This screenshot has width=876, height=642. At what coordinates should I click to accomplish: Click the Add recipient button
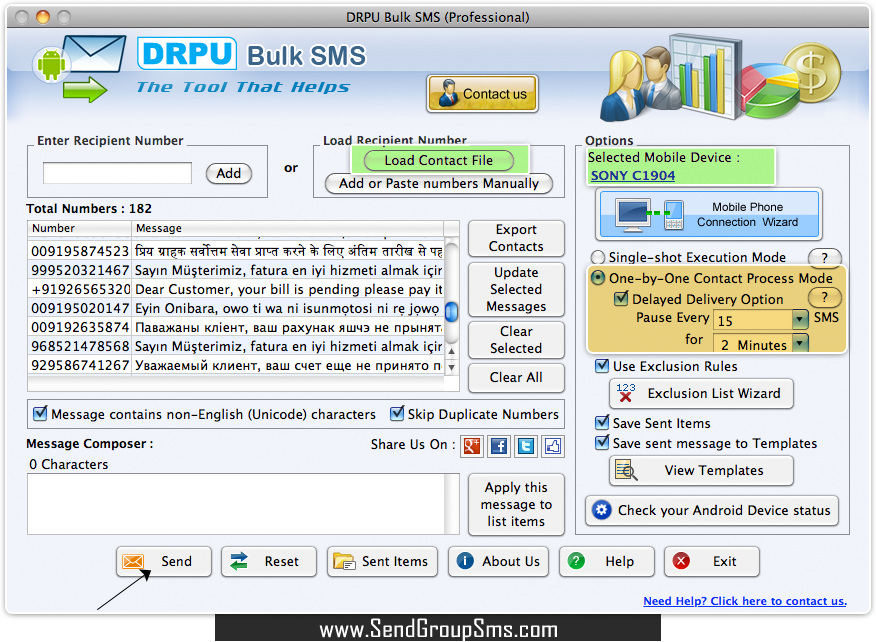(228, 173)
